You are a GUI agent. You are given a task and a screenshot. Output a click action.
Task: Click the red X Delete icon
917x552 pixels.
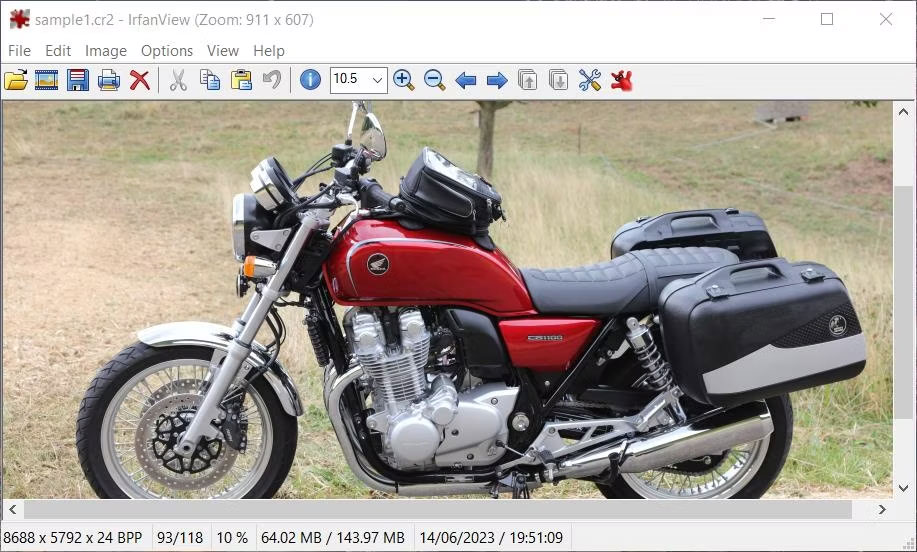(x=140, y=80)
